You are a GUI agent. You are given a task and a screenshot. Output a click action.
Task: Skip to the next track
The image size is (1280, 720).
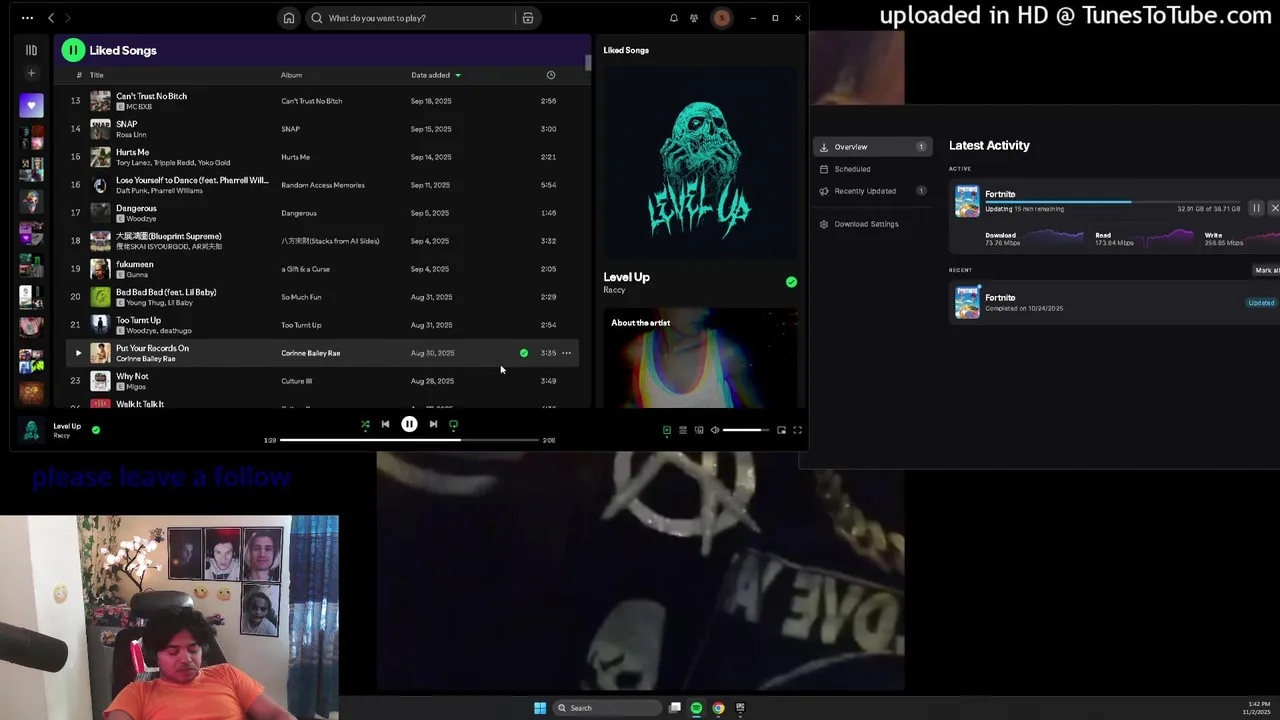(x=433, y=424)
